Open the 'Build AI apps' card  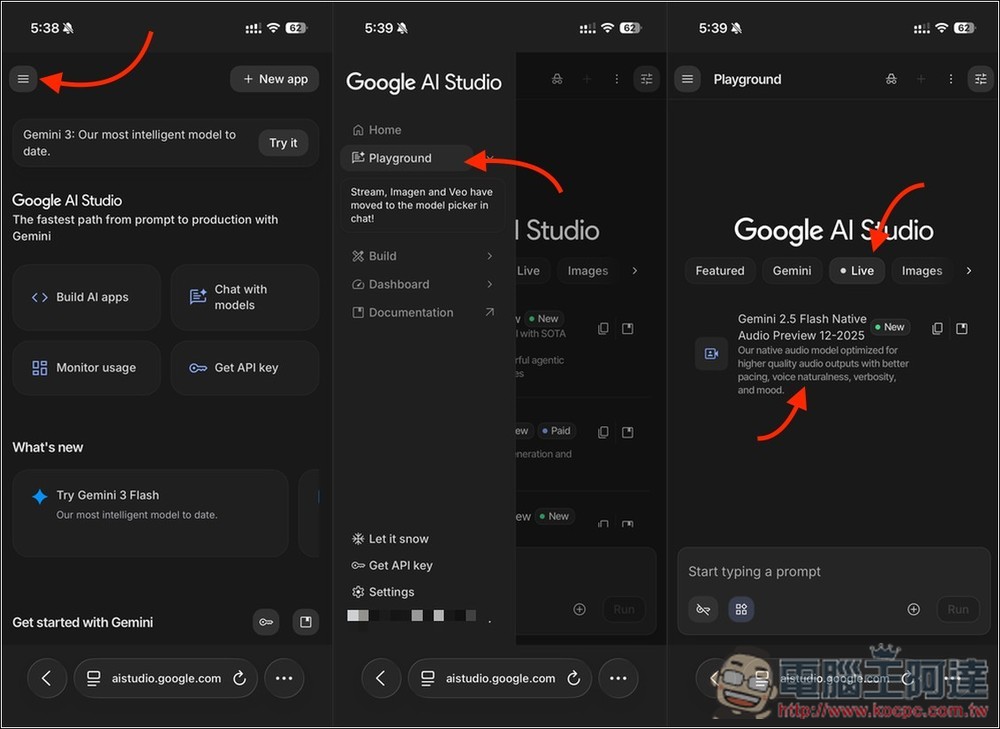(x=87, y=297)
